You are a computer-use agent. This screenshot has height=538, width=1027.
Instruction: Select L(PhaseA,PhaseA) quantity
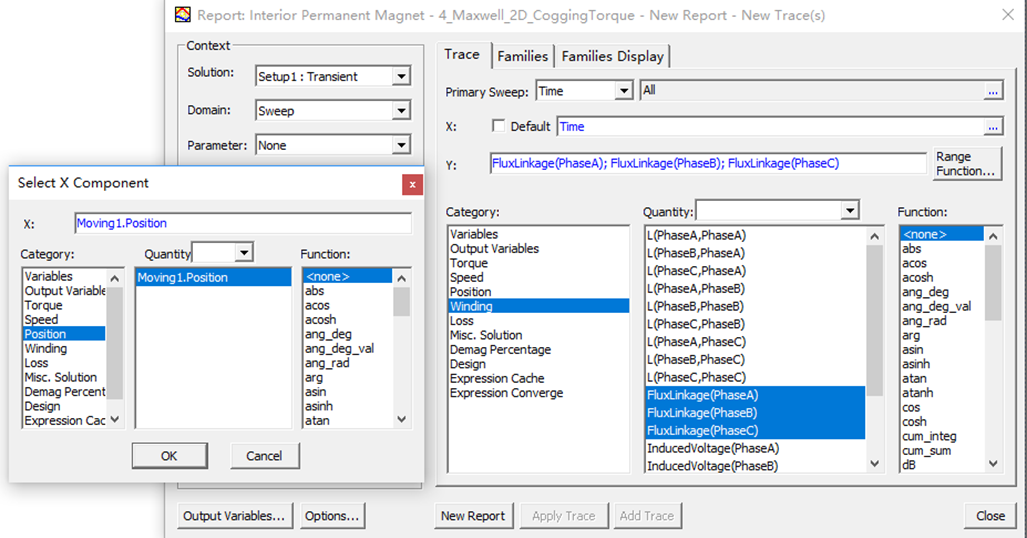pyautogui.click(x=755, y=235)
